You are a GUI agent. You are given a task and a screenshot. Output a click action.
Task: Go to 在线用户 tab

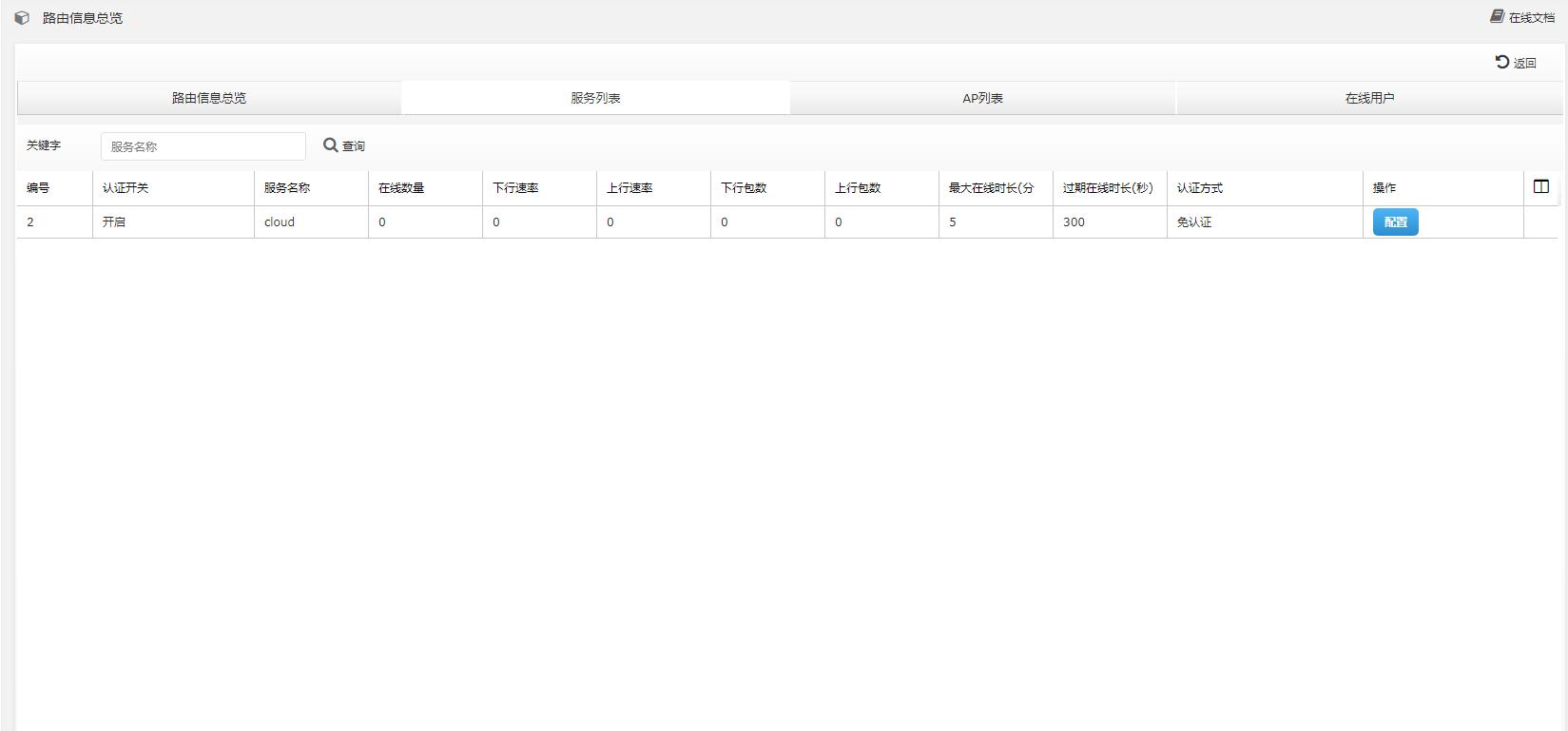(x=1369, y=98)
